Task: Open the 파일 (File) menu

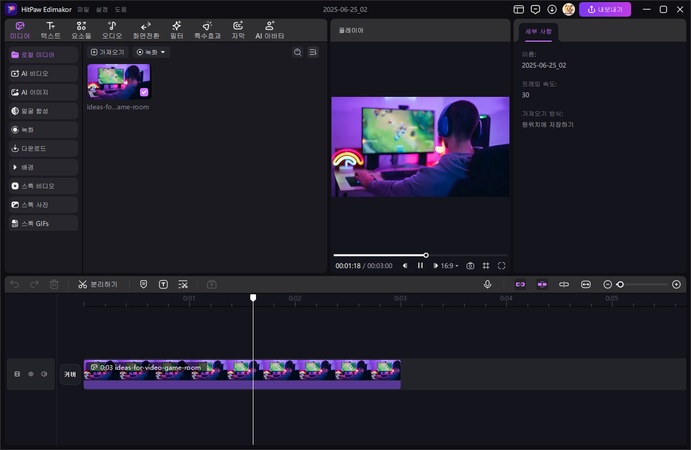Action: coord(85,9)
